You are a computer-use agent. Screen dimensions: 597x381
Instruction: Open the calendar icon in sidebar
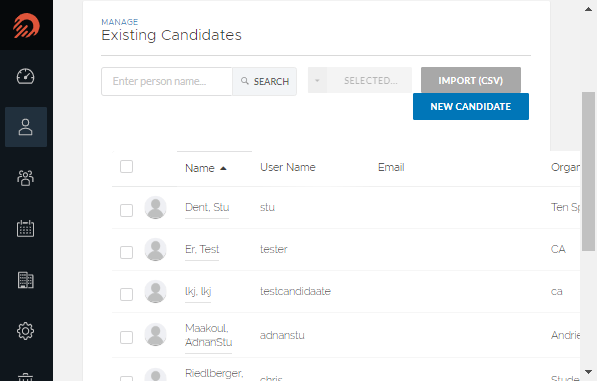[x=26, y=228]
